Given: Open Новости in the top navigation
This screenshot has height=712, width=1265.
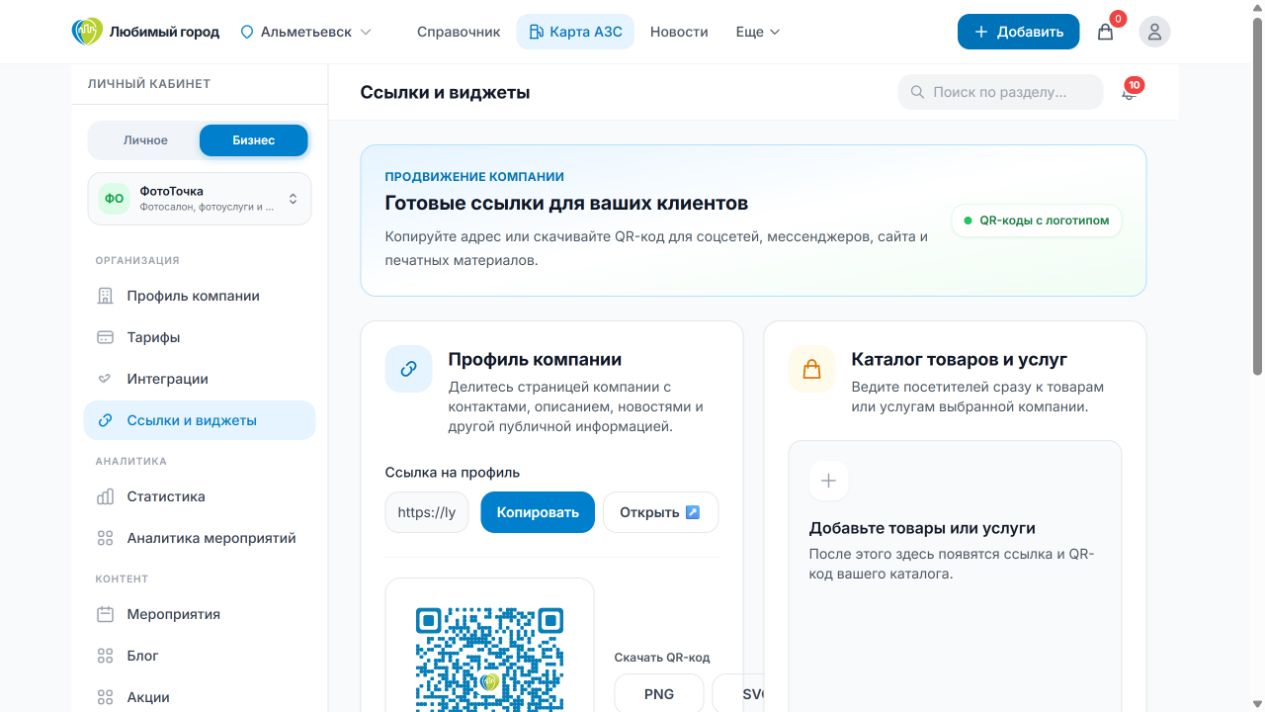Looking at the screenshot, I should click(679, 32).
